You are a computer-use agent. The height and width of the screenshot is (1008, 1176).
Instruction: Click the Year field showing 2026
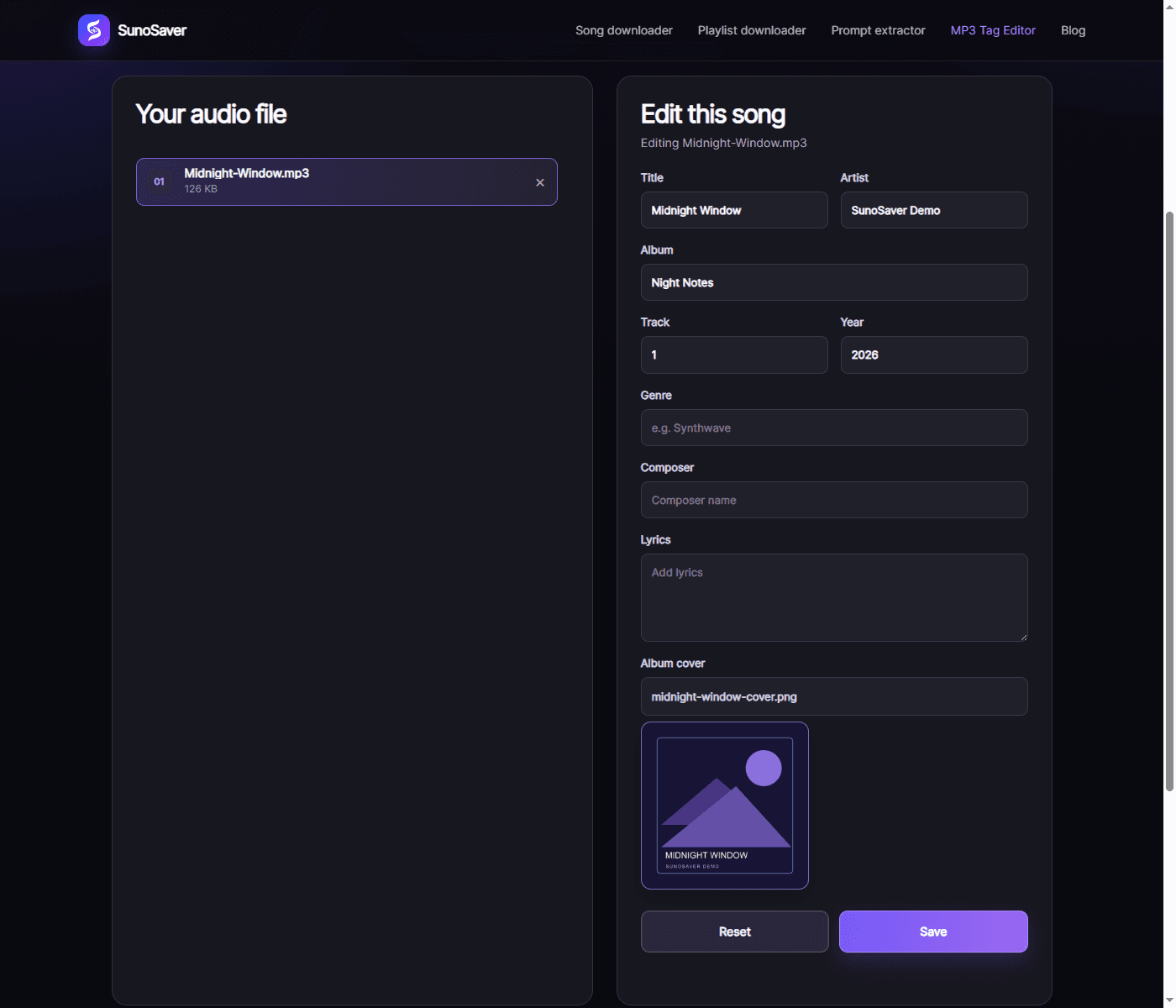(934, 354)
